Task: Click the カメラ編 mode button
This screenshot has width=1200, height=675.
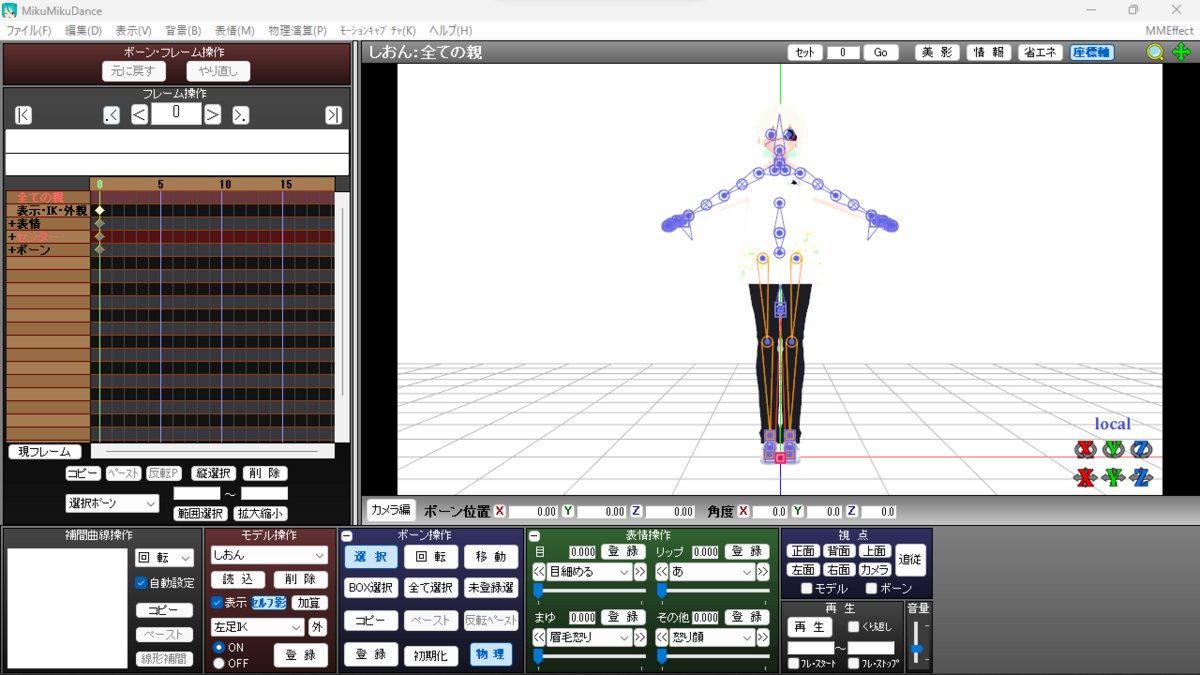Action: click(391, 510)
